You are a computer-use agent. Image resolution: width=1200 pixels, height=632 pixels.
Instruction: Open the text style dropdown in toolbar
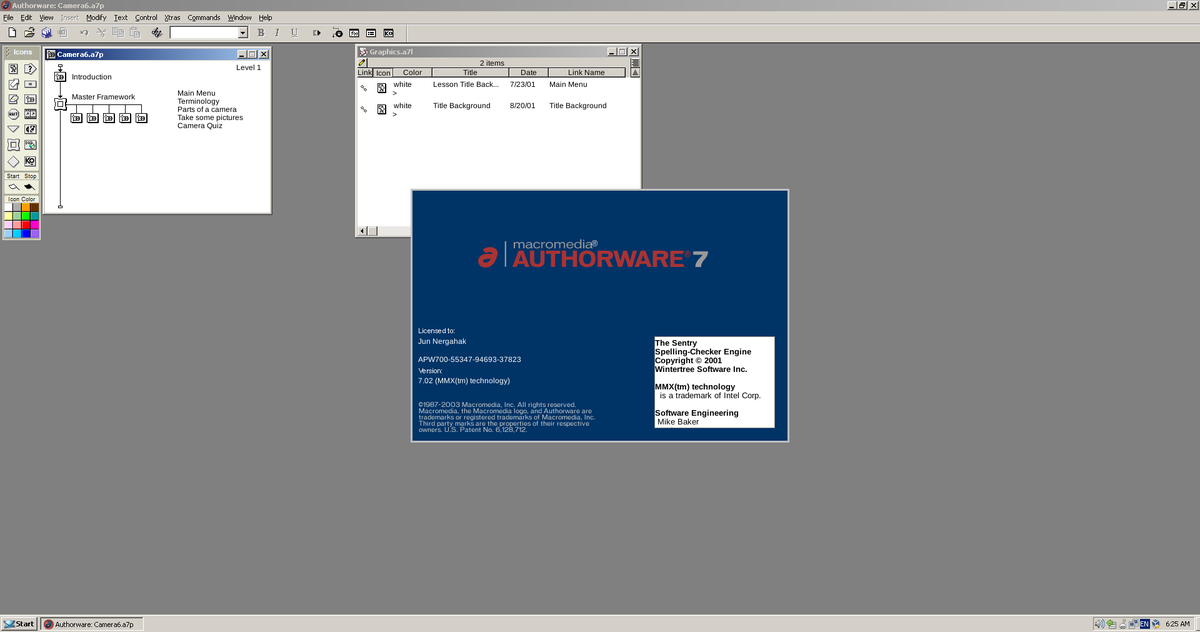[243, 33]
